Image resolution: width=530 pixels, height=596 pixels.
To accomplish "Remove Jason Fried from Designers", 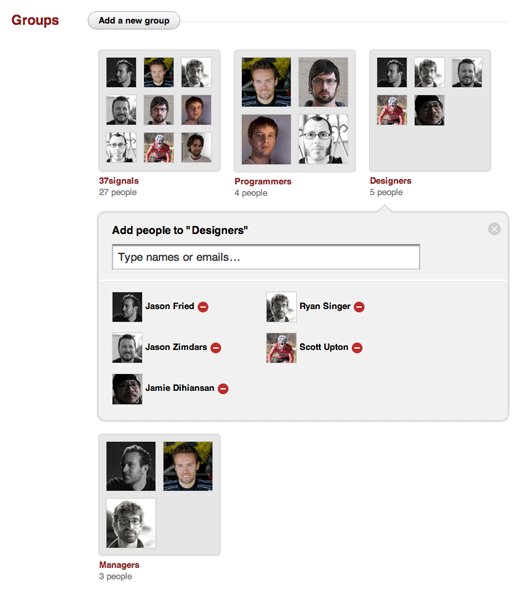I will (203, 307).
